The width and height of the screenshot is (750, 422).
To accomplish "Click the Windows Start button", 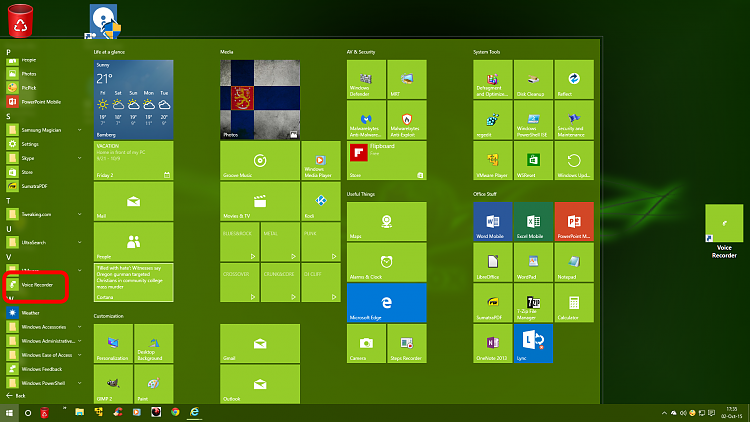I will (x=9, y=413).
